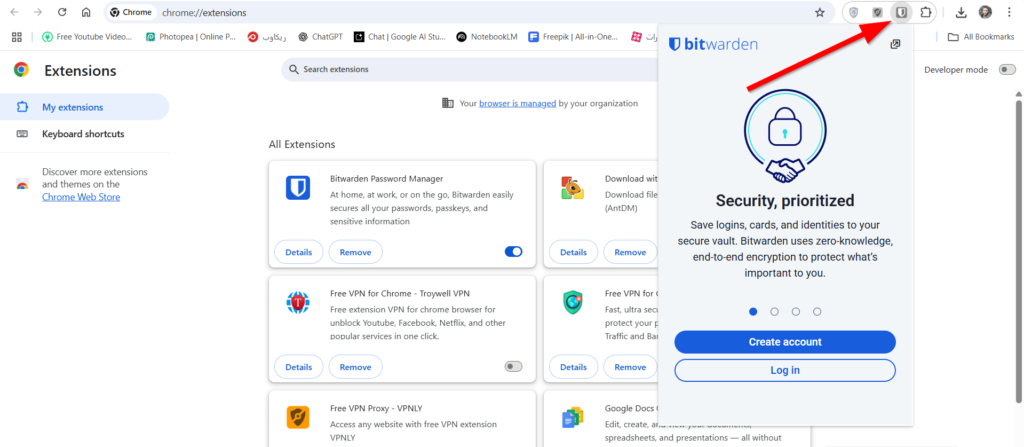The image size is (1024, 447).
Task: Click the Bitwarden Password Manager card icon
Action: (x=298, y=188)
